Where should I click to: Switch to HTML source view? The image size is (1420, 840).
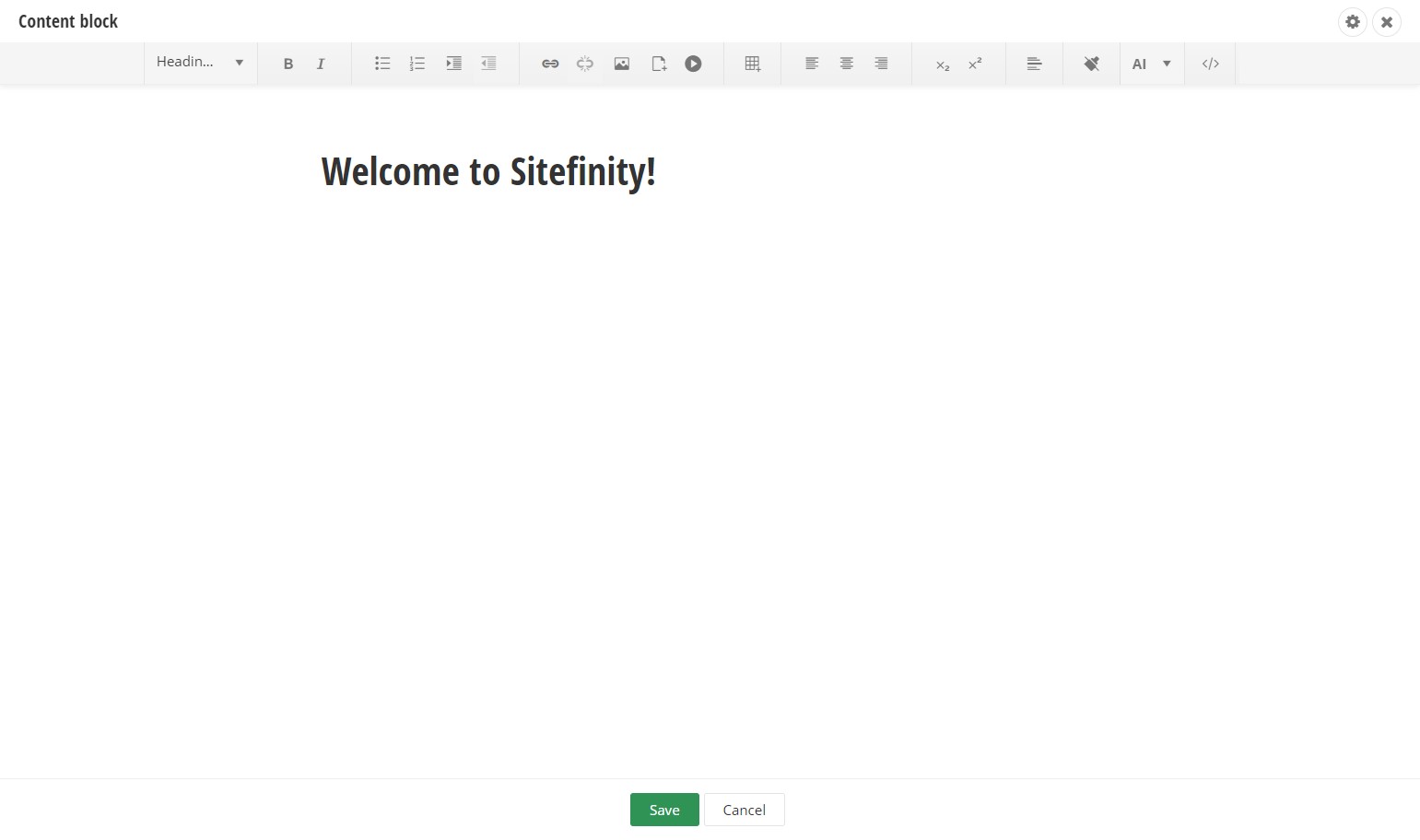point(1210,64)
